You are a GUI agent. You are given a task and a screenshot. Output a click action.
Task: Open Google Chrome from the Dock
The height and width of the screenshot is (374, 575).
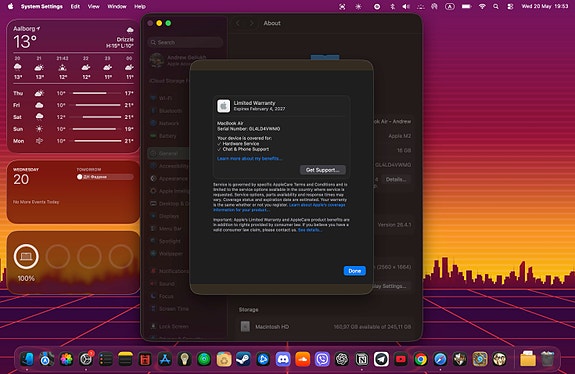421,359
